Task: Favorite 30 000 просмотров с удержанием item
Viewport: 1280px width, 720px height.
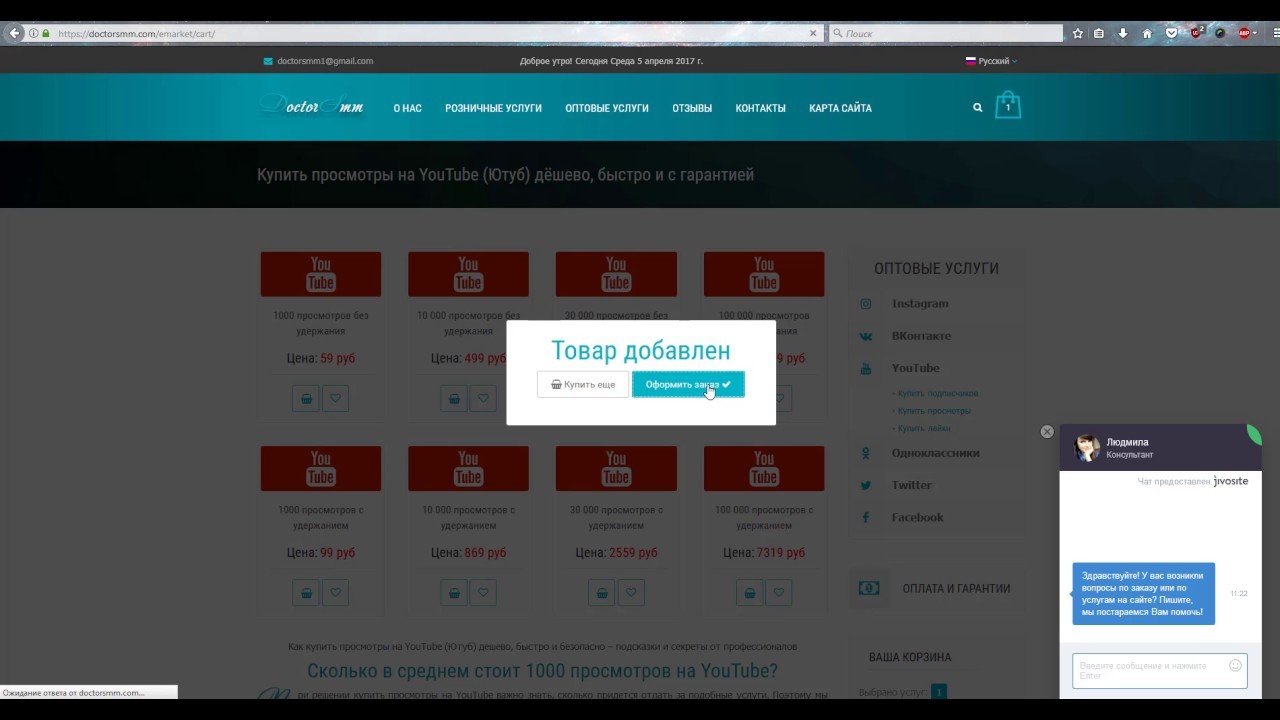Action: click(x=631, y=592)
